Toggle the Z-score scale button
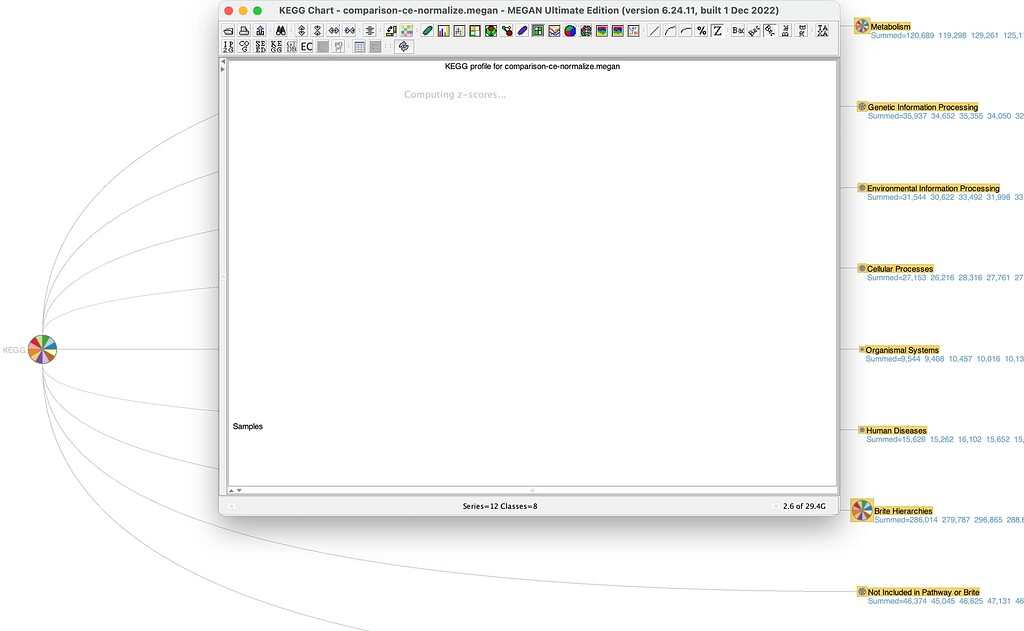 [717, 31]
